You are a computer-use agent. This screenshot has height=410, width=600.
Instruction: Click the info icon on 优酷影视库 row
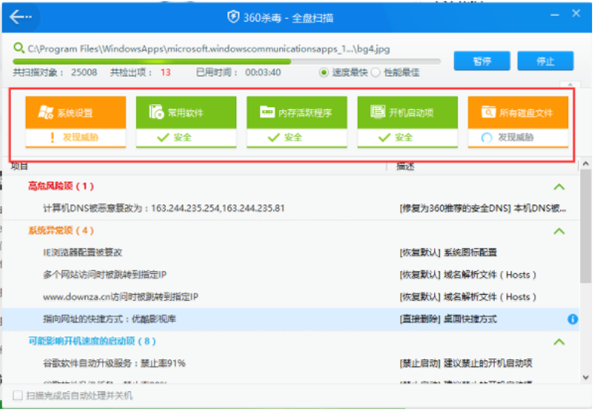[573, 319]
